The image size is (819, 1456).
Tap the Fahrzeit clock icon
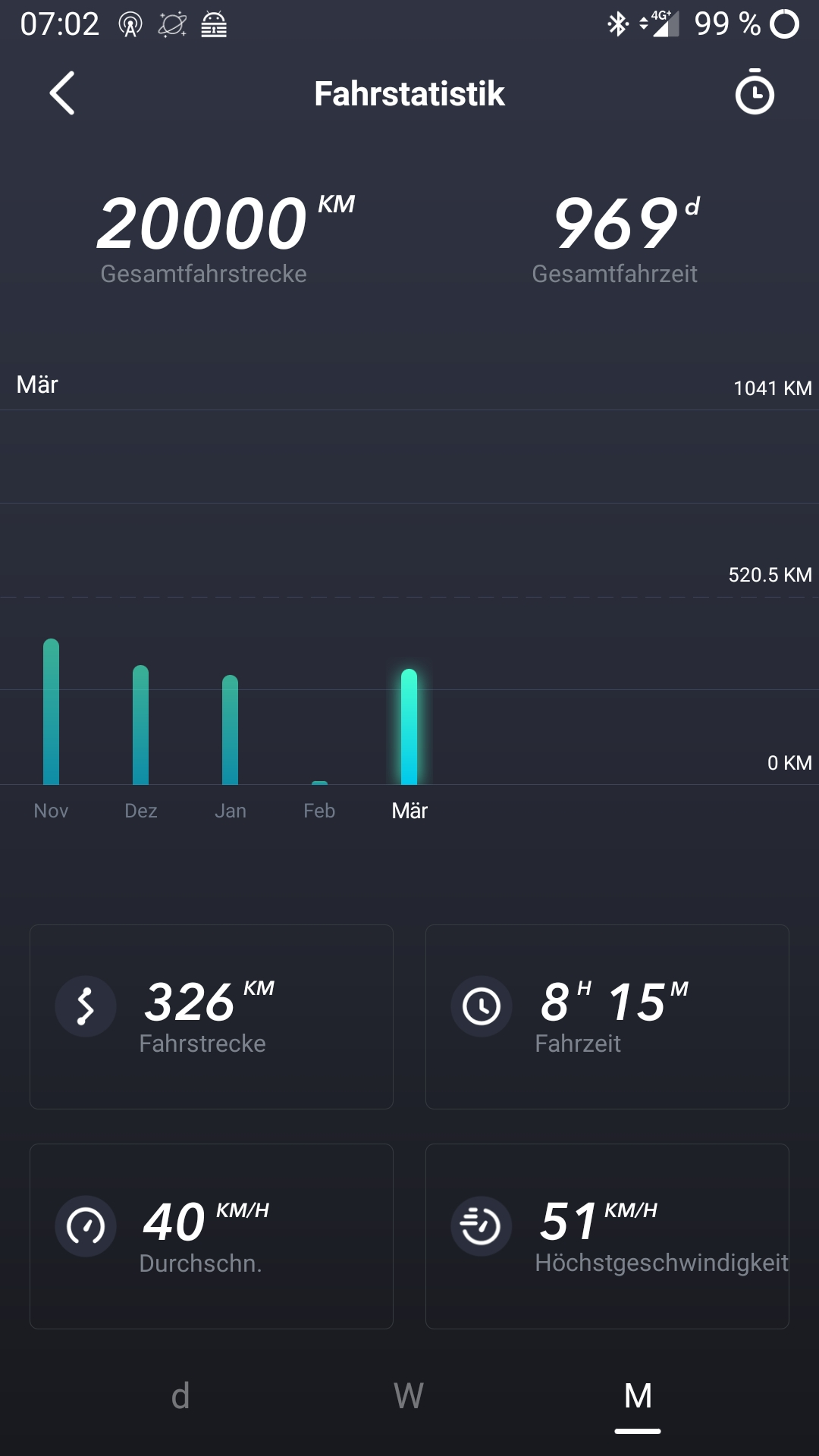pos(482,1006)
